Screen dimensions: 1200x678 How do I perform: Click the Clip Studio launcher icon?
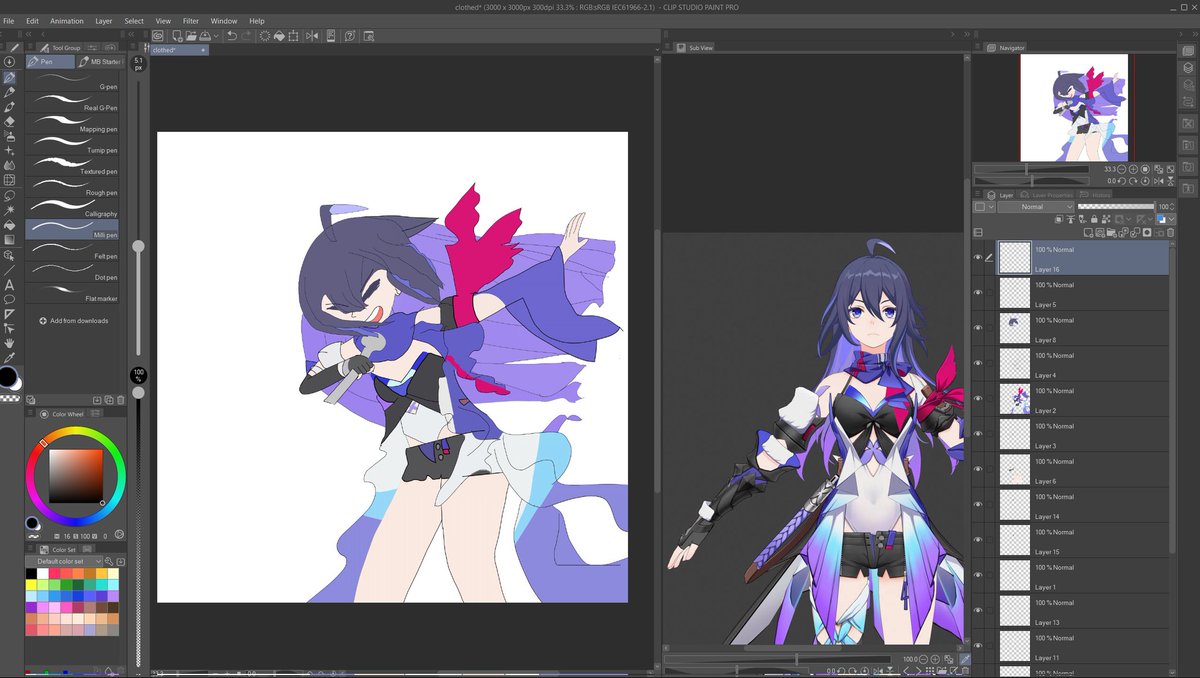159,35
